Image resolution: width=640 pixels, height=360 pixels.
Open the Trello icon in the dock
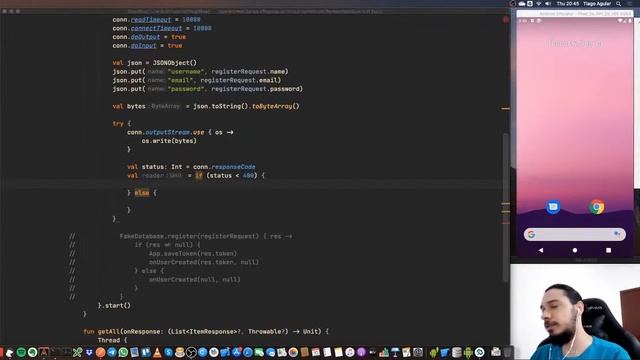146,352
